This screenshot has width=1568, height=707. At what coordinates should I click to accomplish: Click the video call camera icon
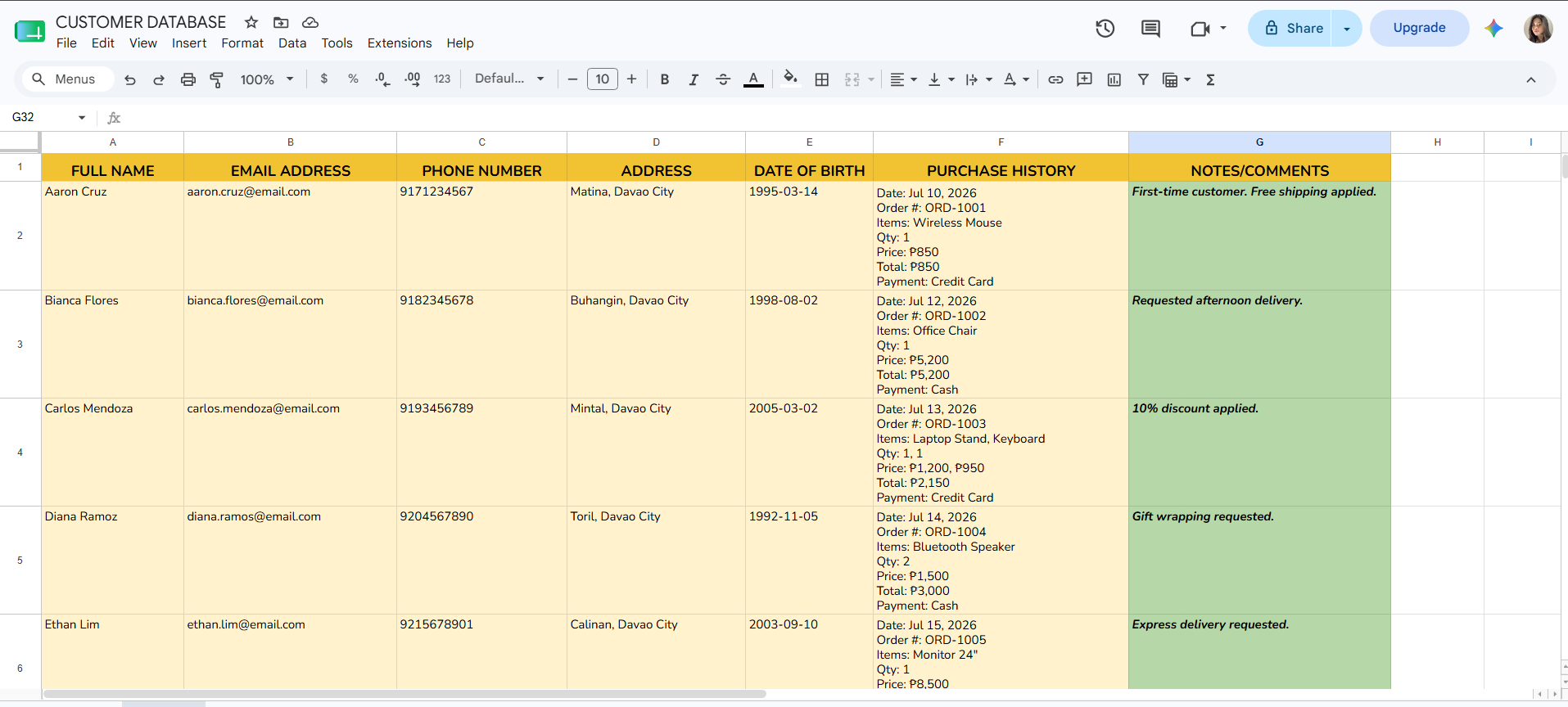coord(1200,29)
